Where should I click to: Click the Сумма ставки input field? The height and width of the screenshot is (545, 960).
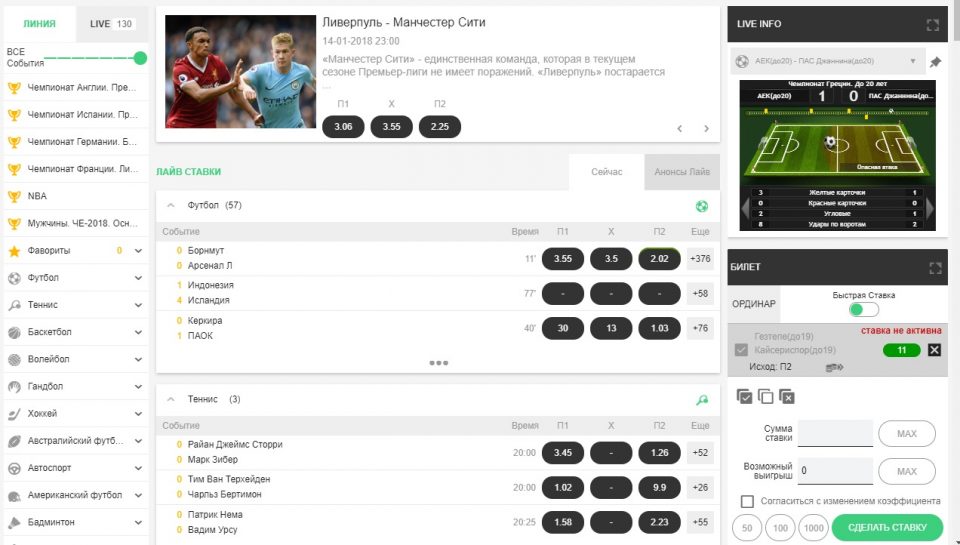(835, 433)
